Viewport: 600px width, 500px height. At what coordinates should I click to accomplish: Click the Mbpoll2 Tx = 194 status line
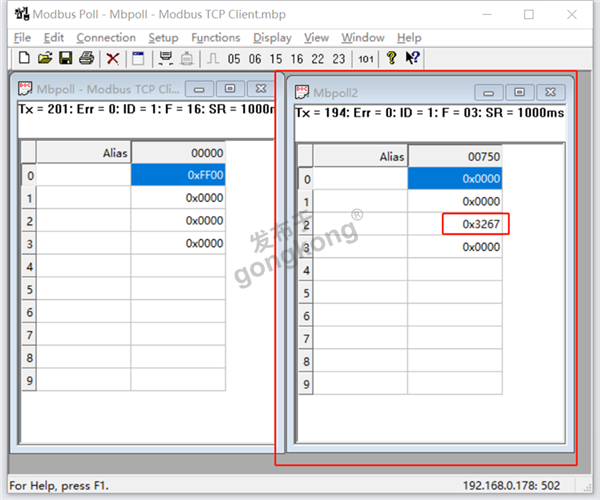click(429, 113)
